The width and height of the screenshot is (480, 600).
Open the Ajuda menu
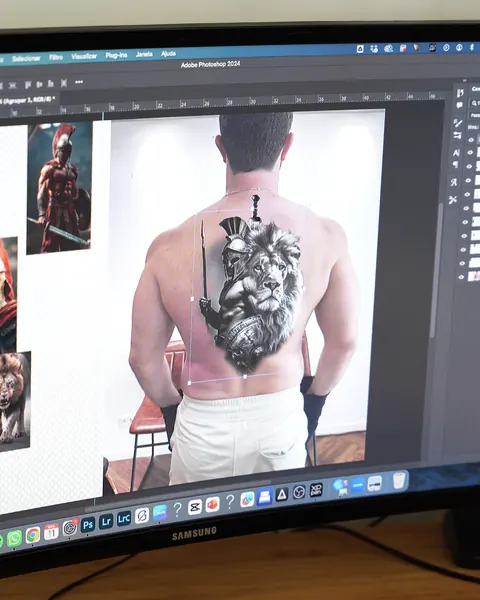(x=168, y=54)
